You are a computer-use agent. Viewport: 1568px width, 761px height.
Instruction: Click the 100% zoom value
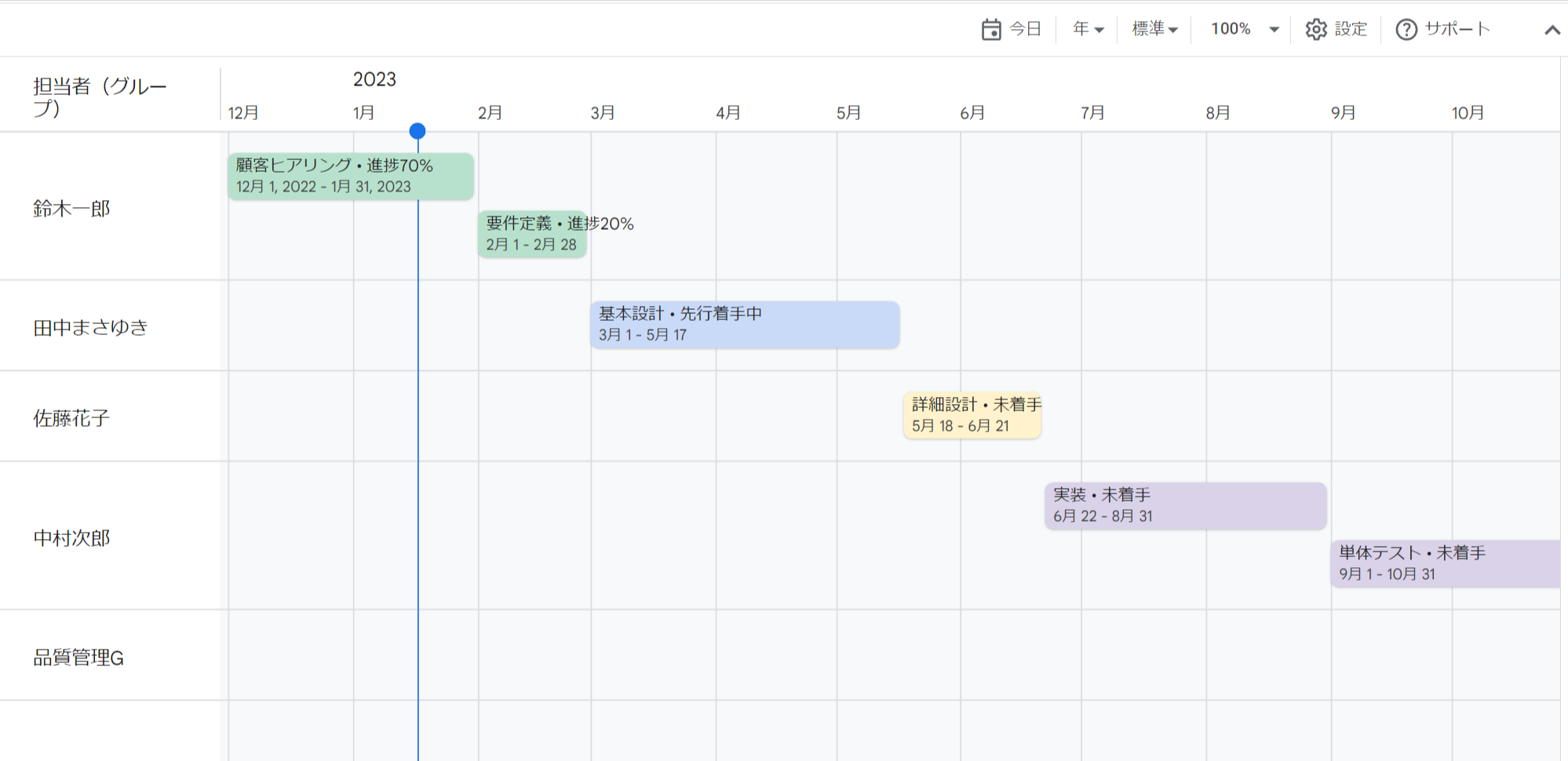(1231, 29)
